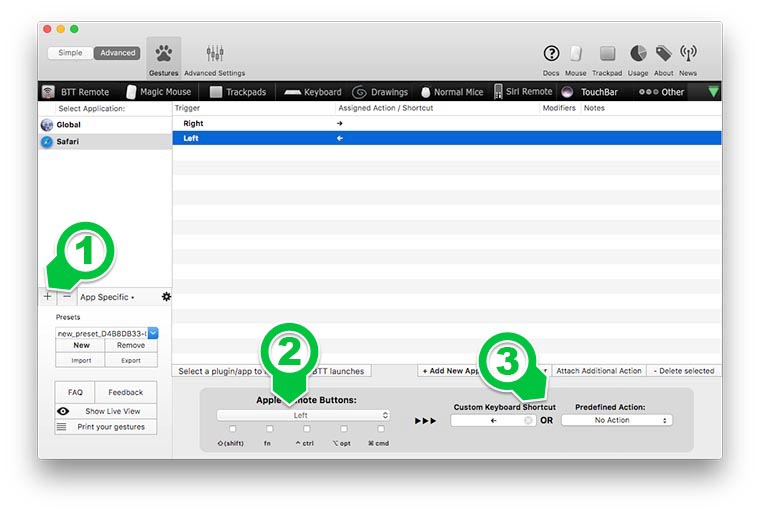Select Global in application list
Screen dimensions: 760x513
click(105, 125)
